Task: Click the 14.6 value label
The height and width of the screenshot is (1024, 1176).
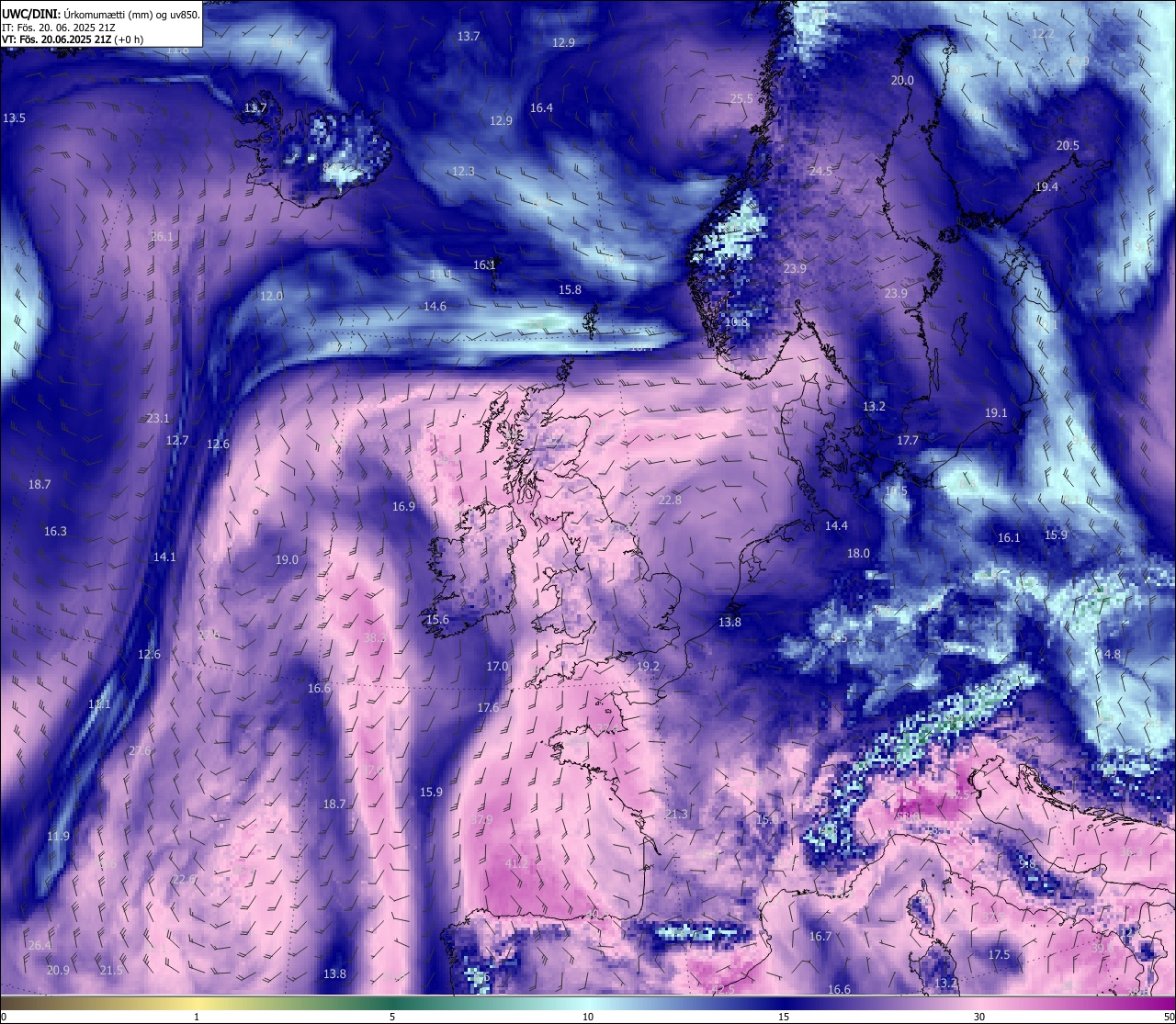Action: tap(435, 306)
